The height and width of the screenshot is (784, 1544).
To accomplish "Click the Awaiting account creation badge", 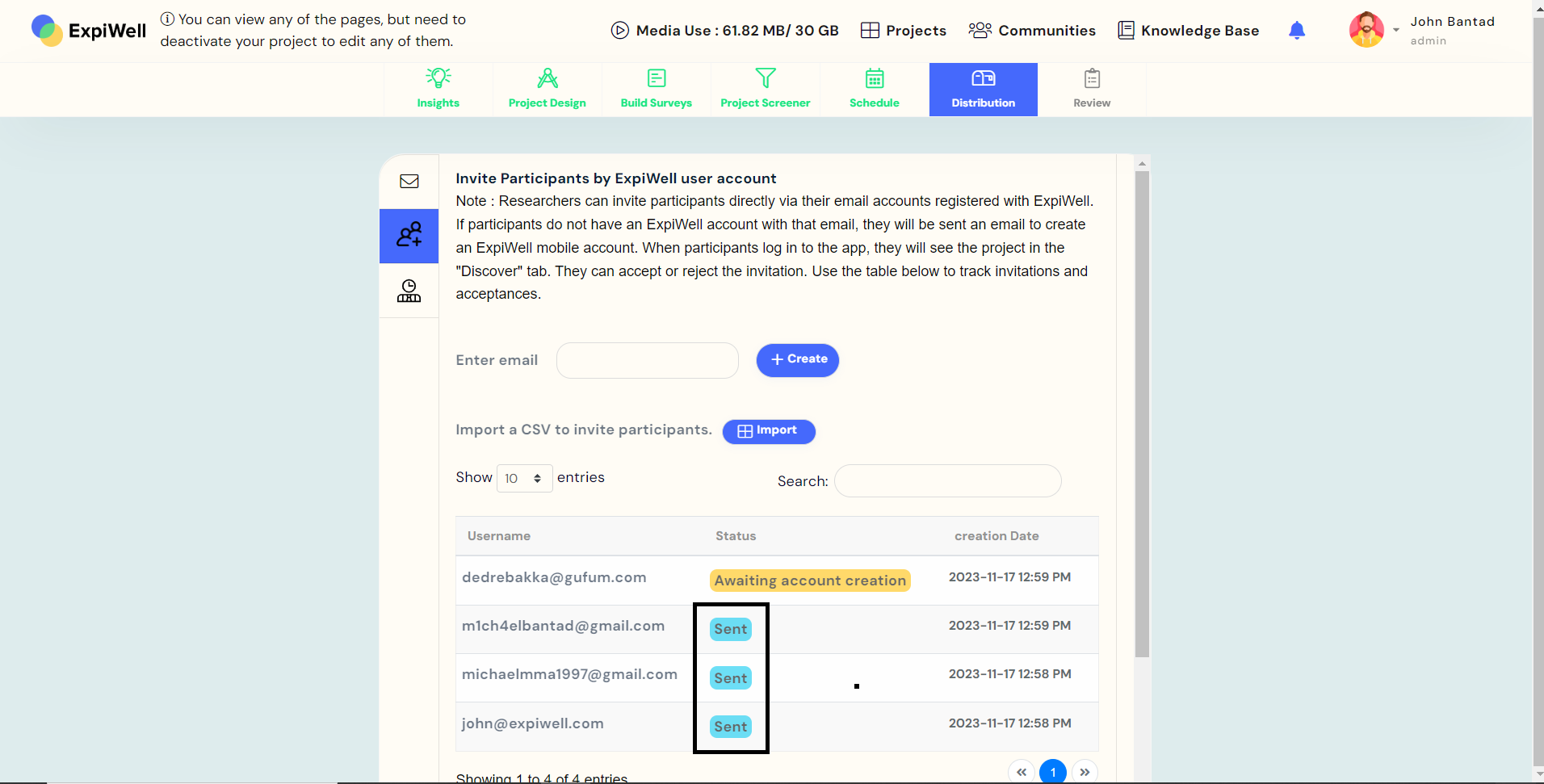I will [x=810, y=581].
